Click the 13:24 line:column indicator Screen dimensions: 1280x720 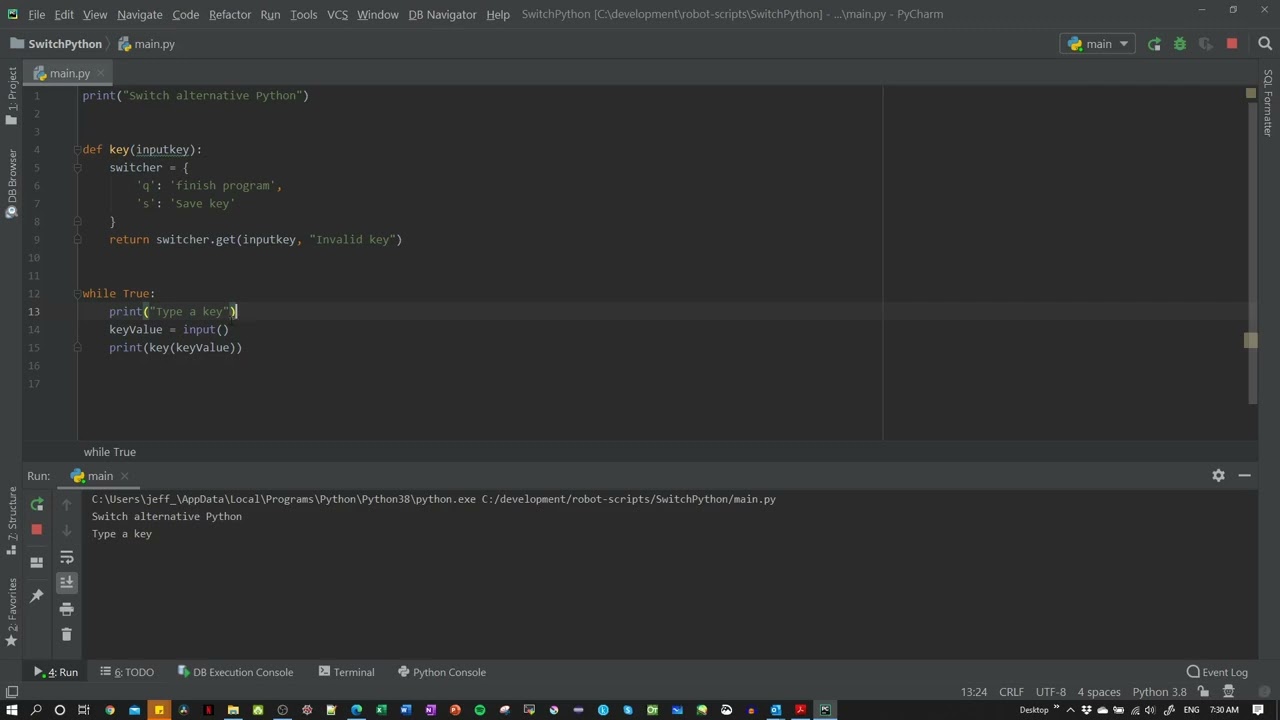(974, 692)
